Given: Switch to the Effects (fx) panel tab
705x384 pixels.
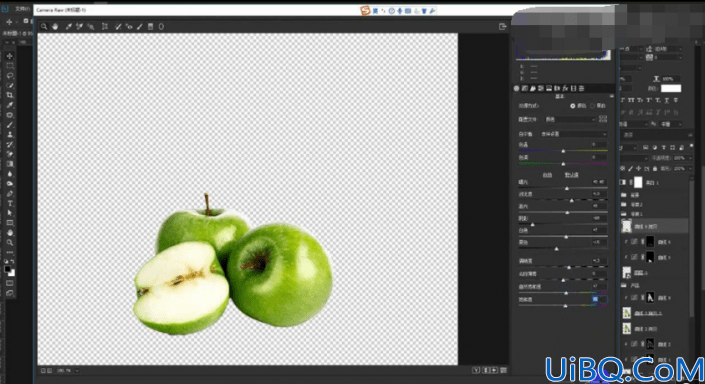Looking at the screenshot, I should click(565, 89).
